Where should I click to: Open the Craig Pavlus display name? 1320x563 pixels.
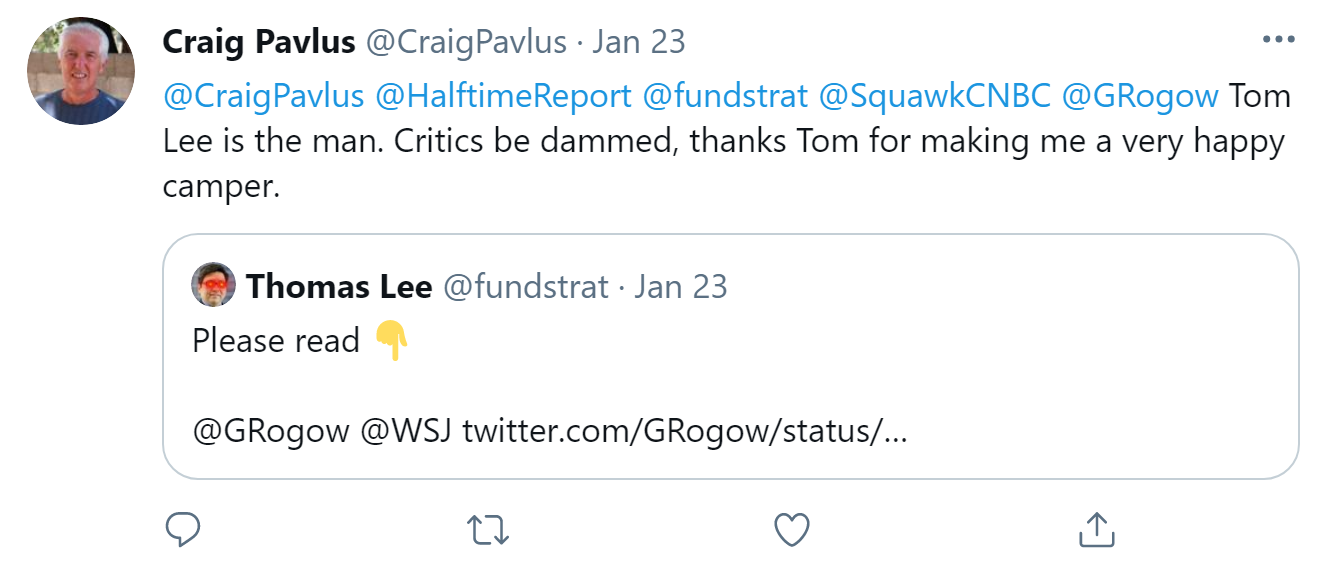259,42
